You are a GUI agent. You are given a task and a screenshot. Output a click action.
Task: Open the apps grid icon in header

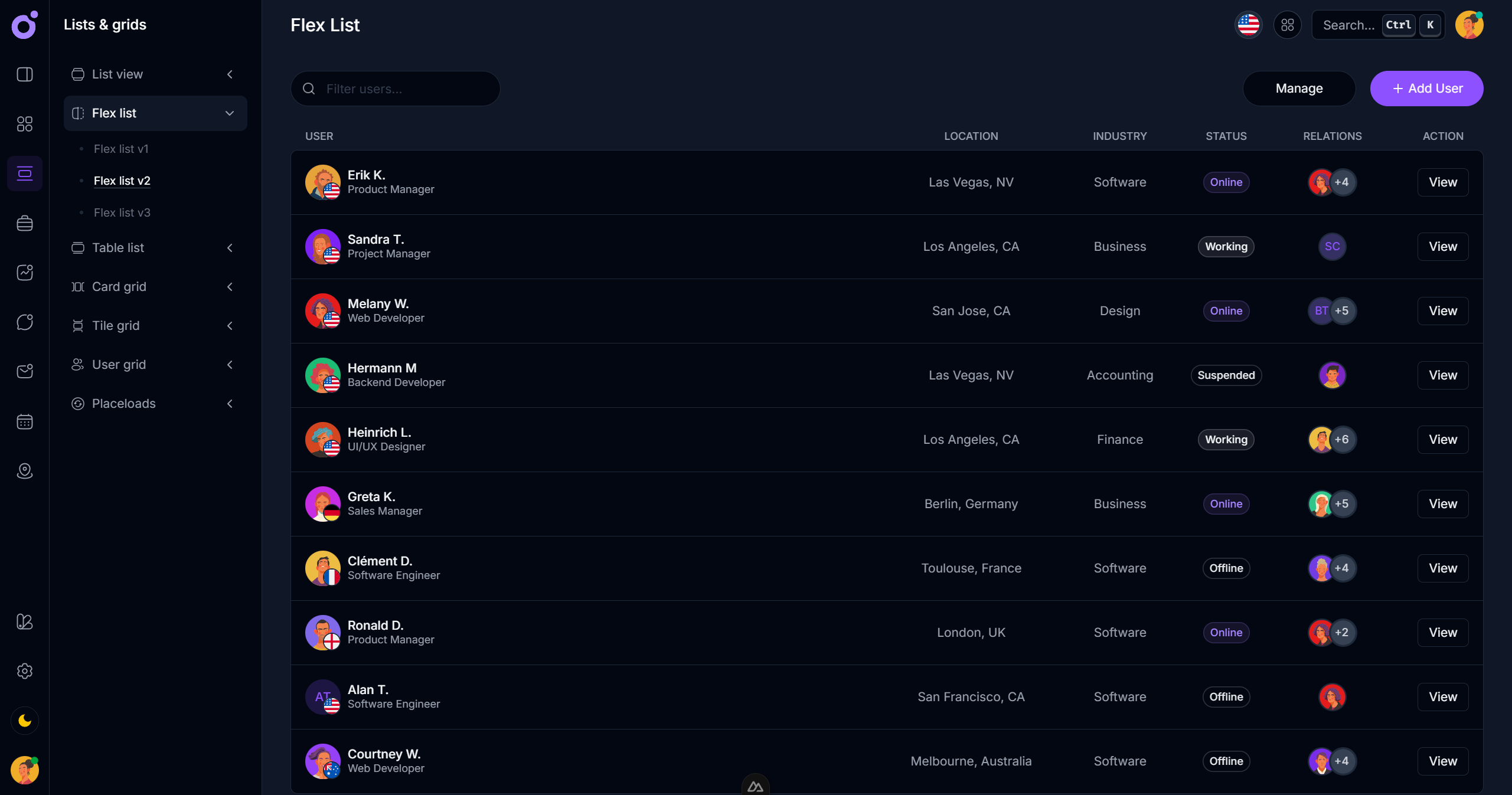tap(1287, 25)
